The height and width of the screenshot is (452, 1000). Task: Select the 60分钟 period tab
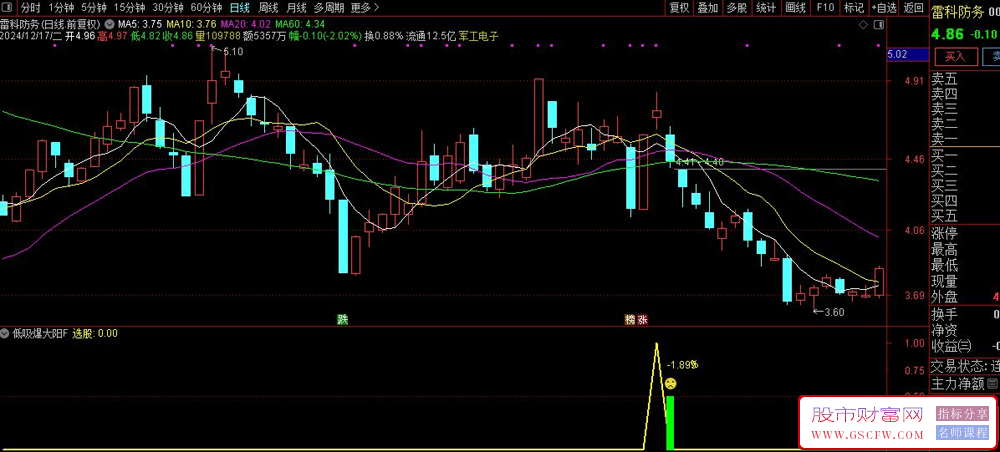[206, 7]
